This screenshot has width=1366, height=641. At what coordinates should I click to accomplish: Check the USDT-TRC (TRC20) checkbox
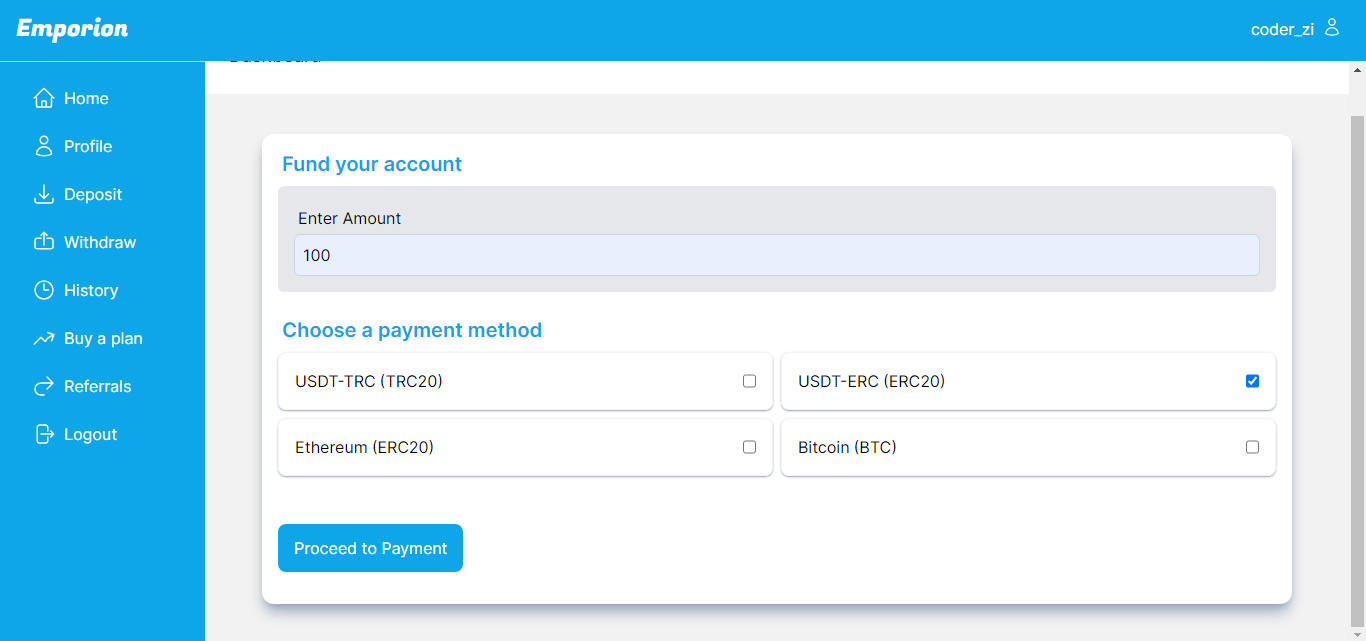click(749, 381)
